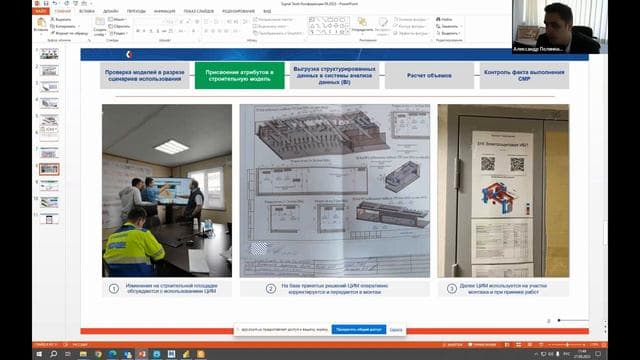Switch to the Главная (Home) ribbon tab
This screenshot has width=640, height=360.
63,11
